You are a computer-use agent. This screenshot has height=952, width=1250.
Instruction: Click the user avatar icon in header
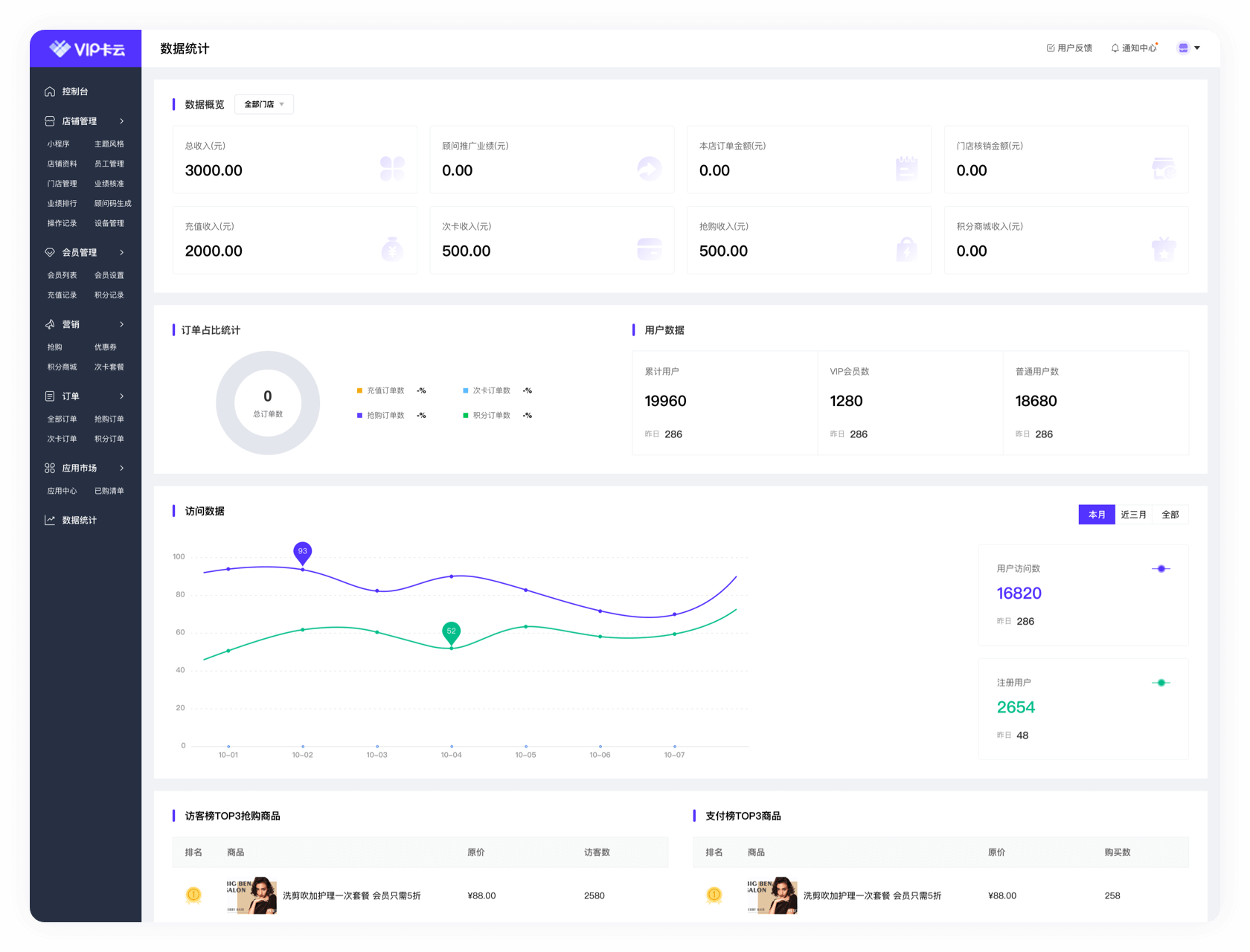click(x=1183, y=48)
